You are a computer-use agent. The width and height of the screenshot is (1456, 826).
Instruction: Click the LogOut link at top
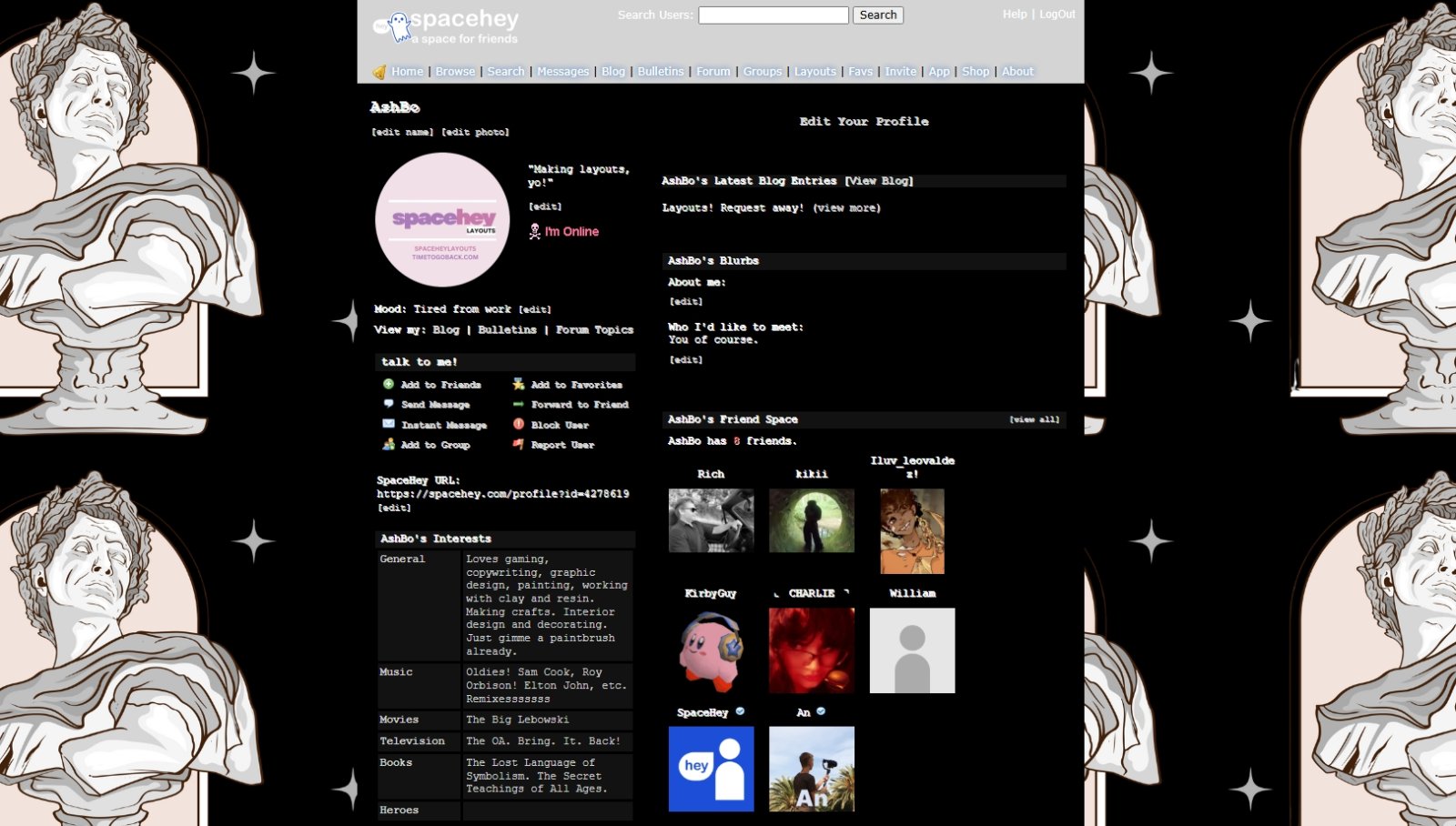(1057, 15)
